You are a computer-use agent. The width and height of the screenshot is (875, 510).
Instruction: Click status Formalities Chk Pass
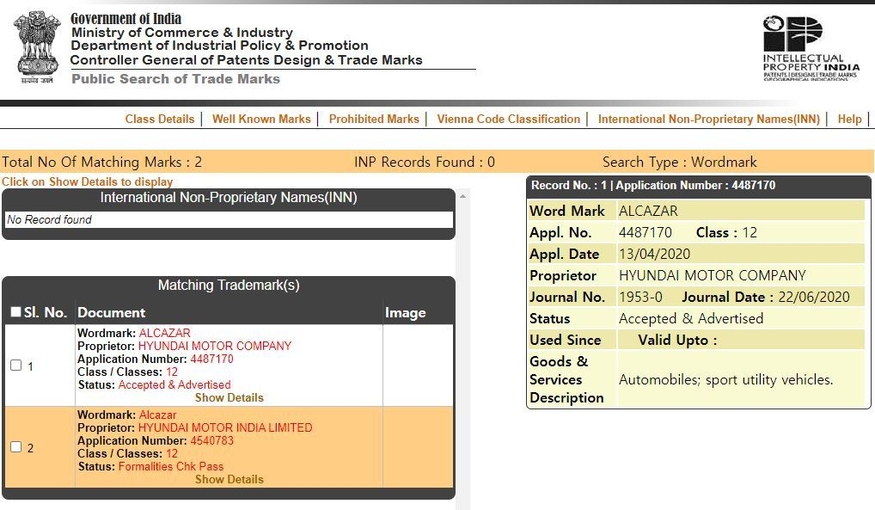coord(171,466)
